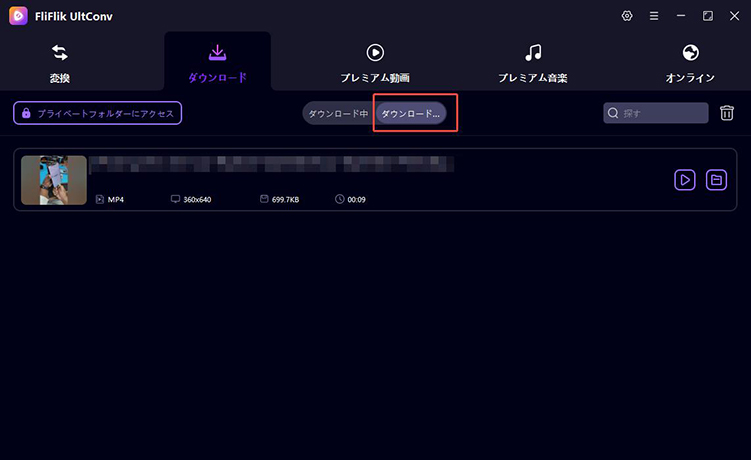The height and width of the screenshot is (460, 751).
Task: Click the 00:09 duration value
Action: point(356,199)
